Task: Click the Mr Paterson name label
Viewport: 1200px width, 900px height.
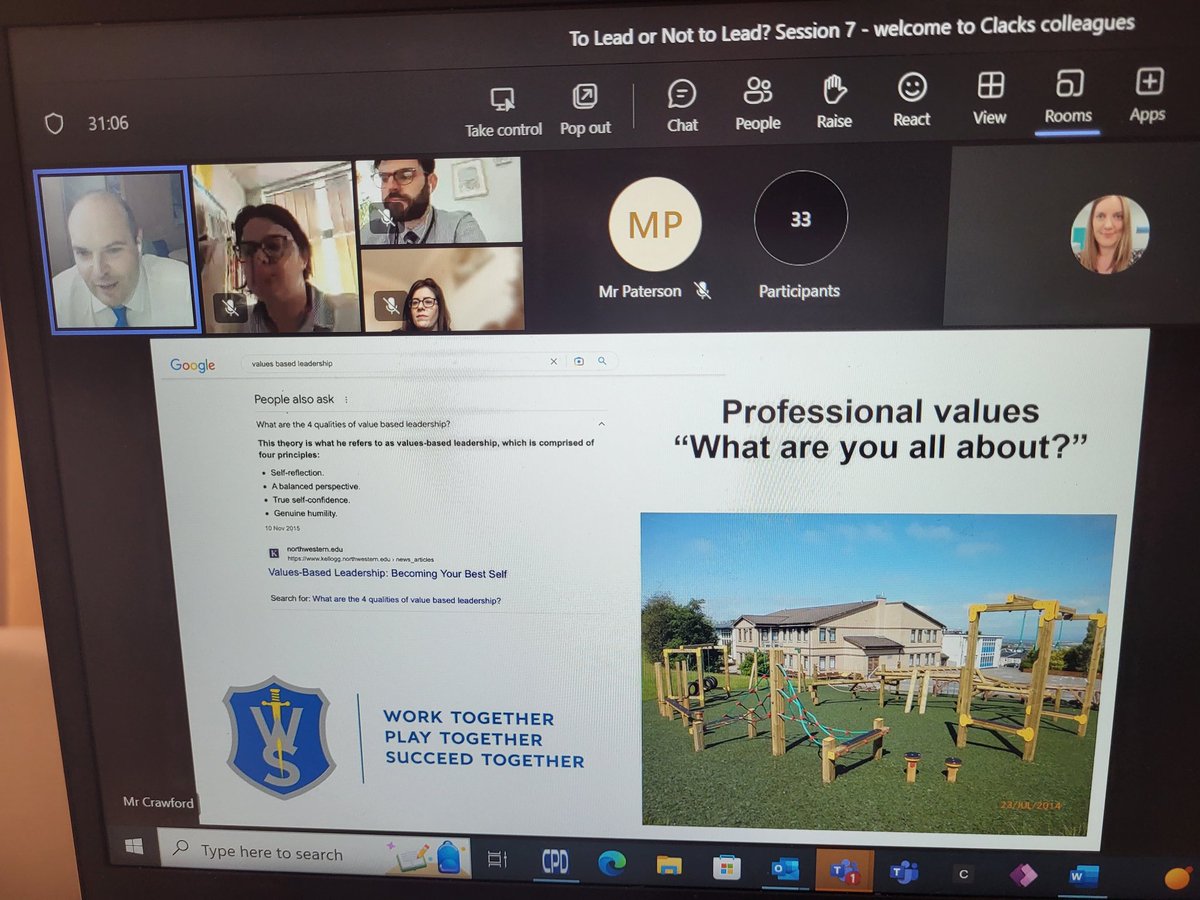Action: pyautogui.click(x=640, y=292)
